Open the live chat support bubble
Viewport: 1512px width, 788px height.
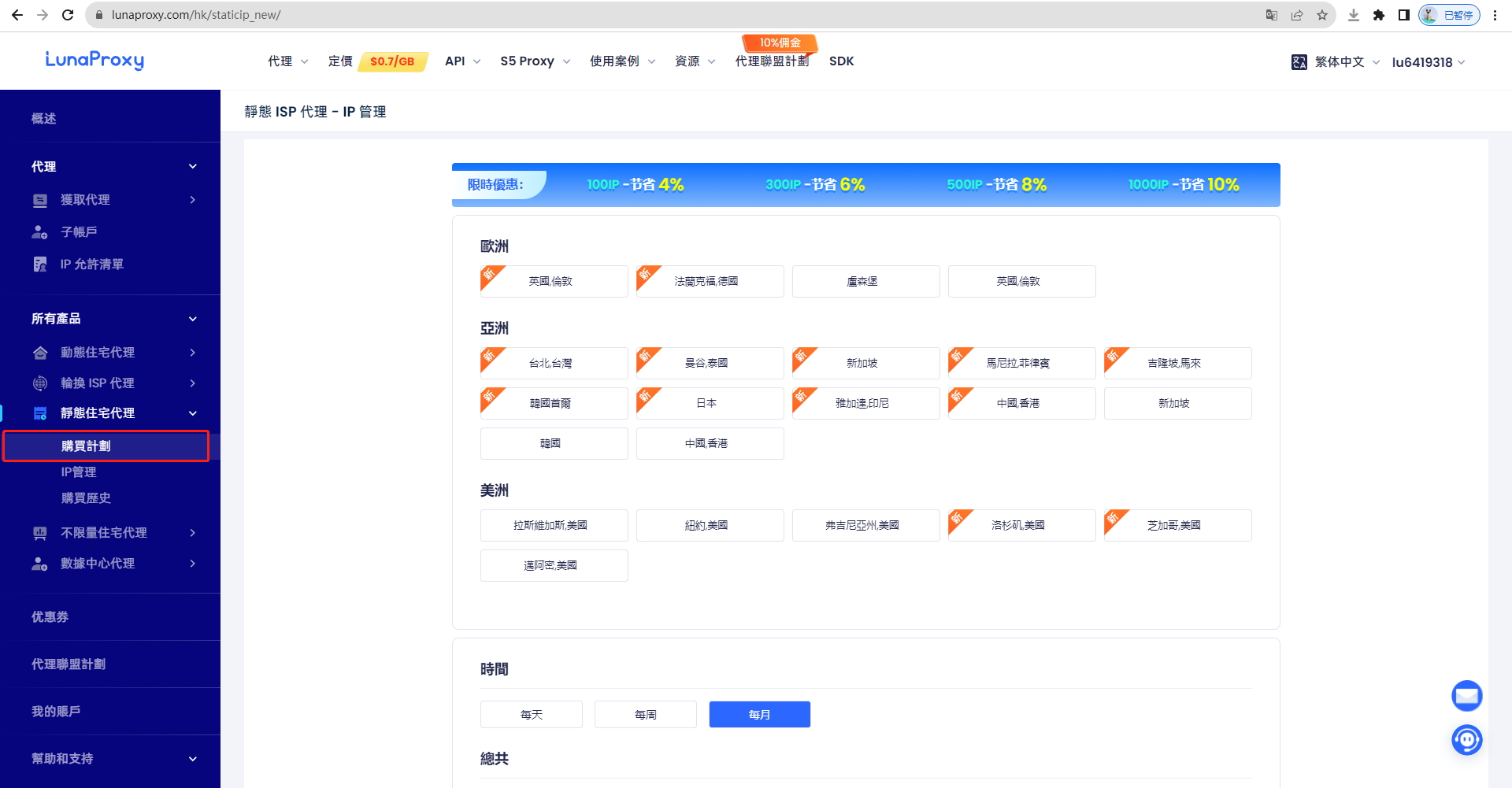[x=1466, y=740]
